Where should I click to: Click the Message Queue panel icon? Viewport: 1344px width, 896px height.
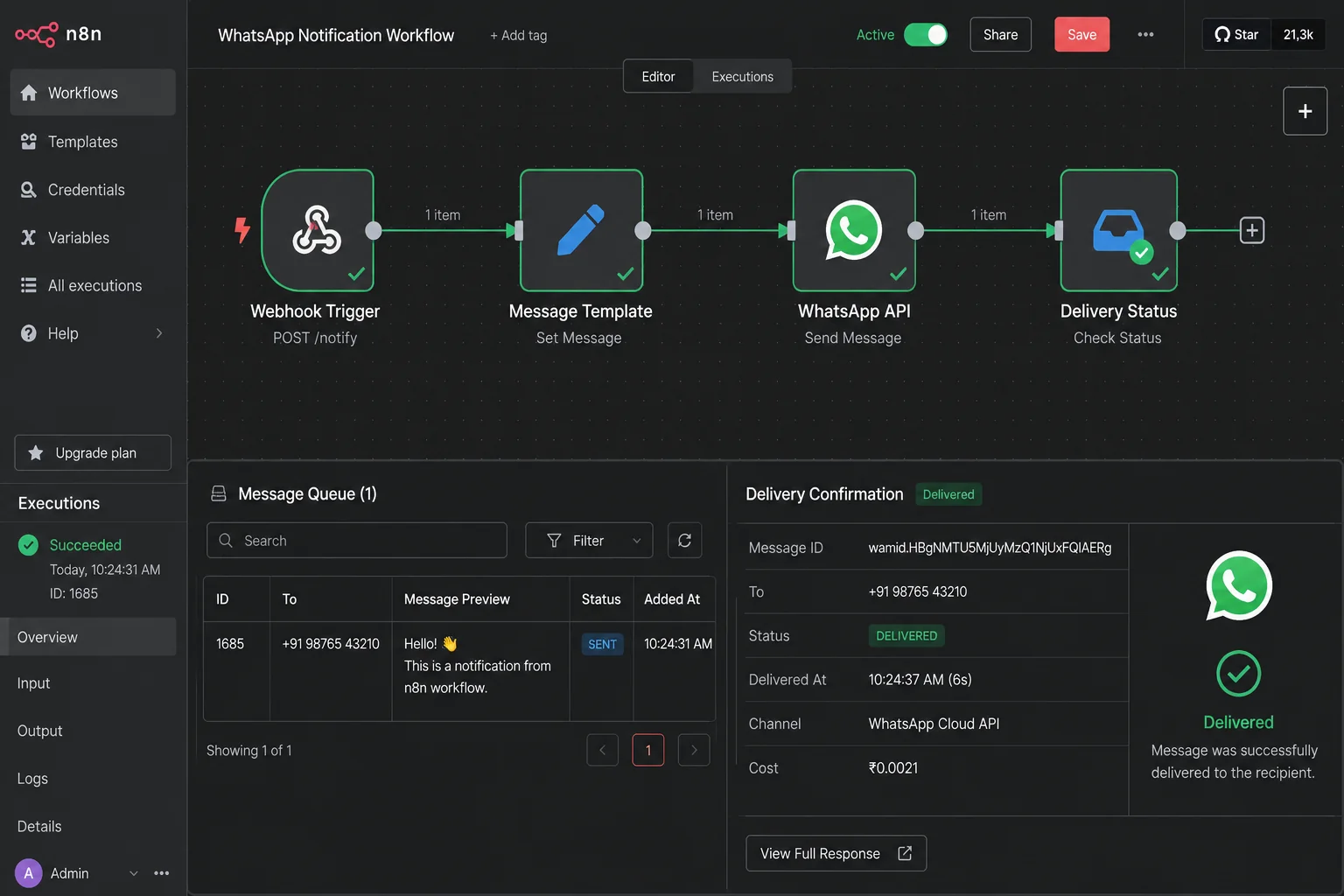coord(219,494)
